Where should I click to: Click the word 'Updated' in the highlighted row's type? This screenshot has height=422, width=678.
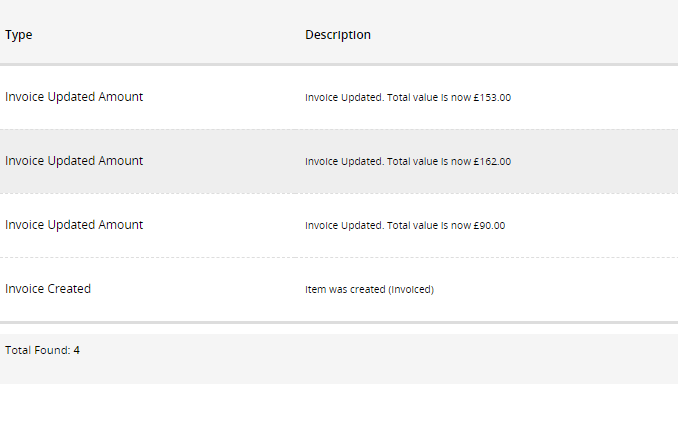point(71,161)
